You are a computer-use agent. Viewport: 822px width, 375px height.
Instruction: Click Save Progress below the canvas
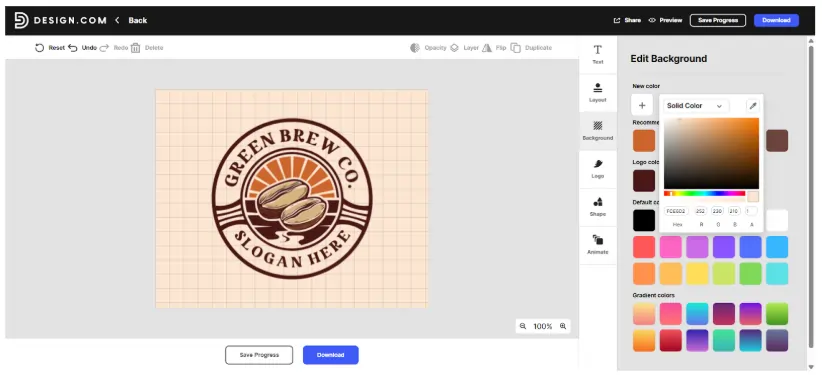pos(259,355)
